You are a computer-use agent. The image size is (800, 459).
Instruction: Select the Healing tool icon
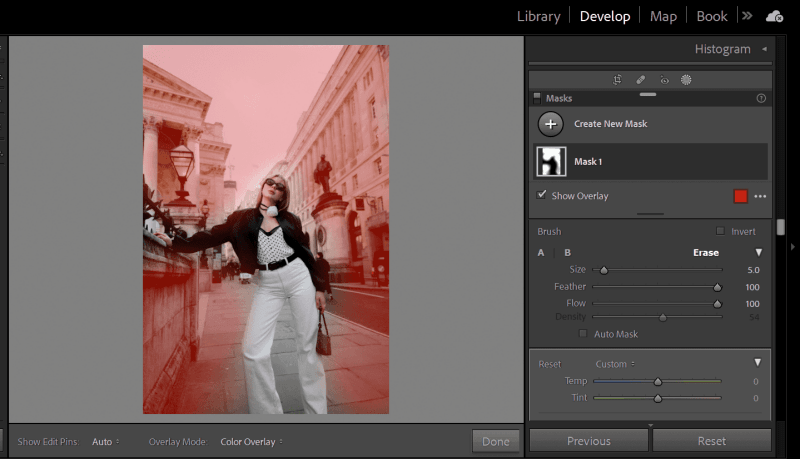click(640, 79)
